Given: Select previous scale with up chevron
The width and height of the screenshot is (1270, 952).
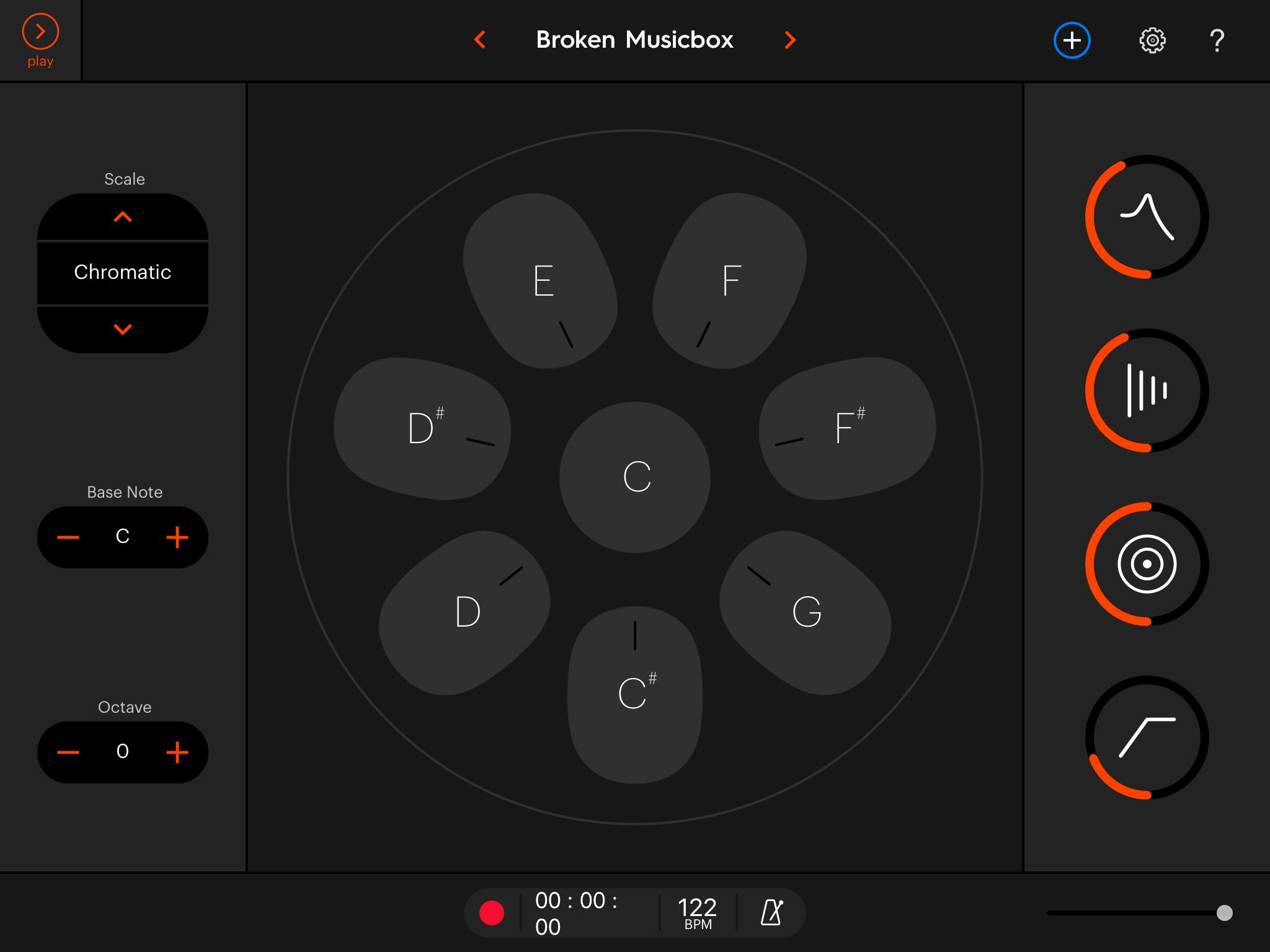Looking at the screenshot, I should point(123,217).
